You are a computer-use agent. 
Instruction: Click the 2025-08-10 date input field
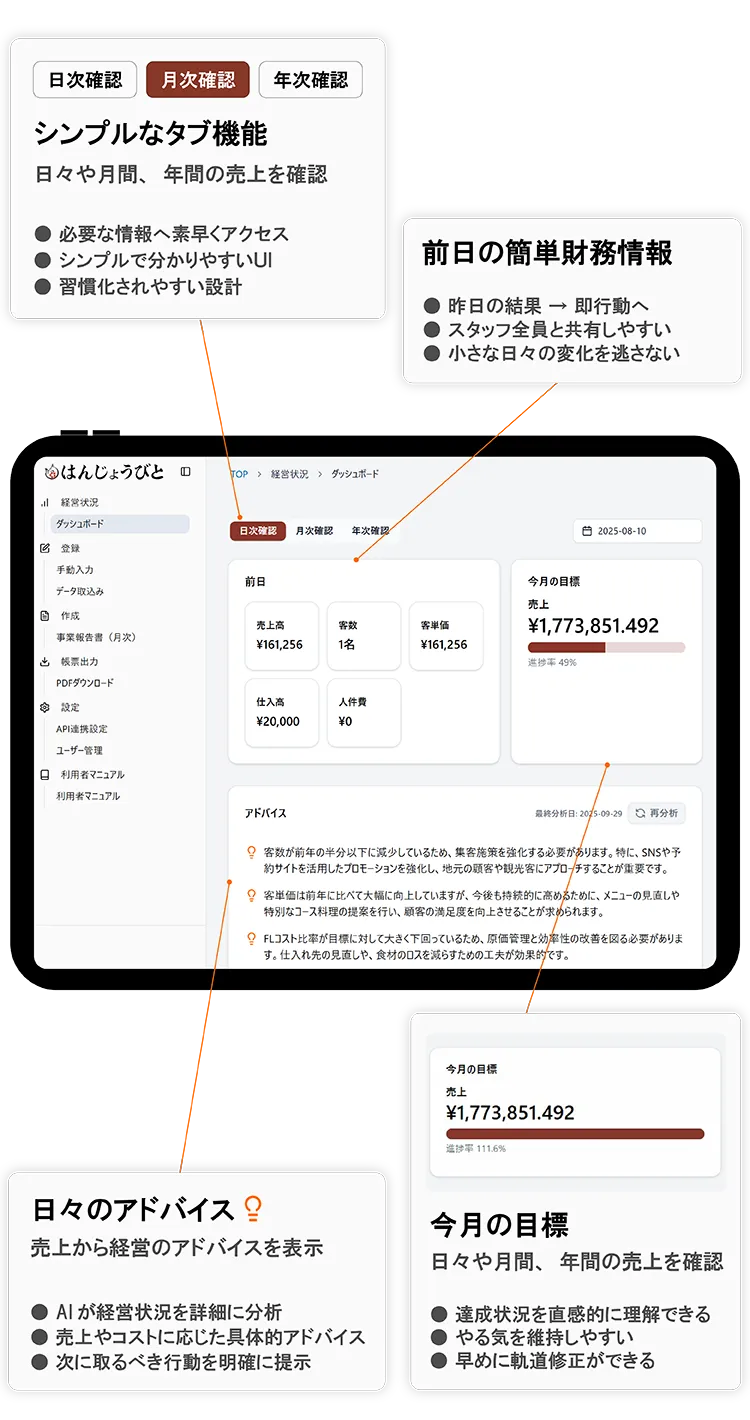(638, 531)
